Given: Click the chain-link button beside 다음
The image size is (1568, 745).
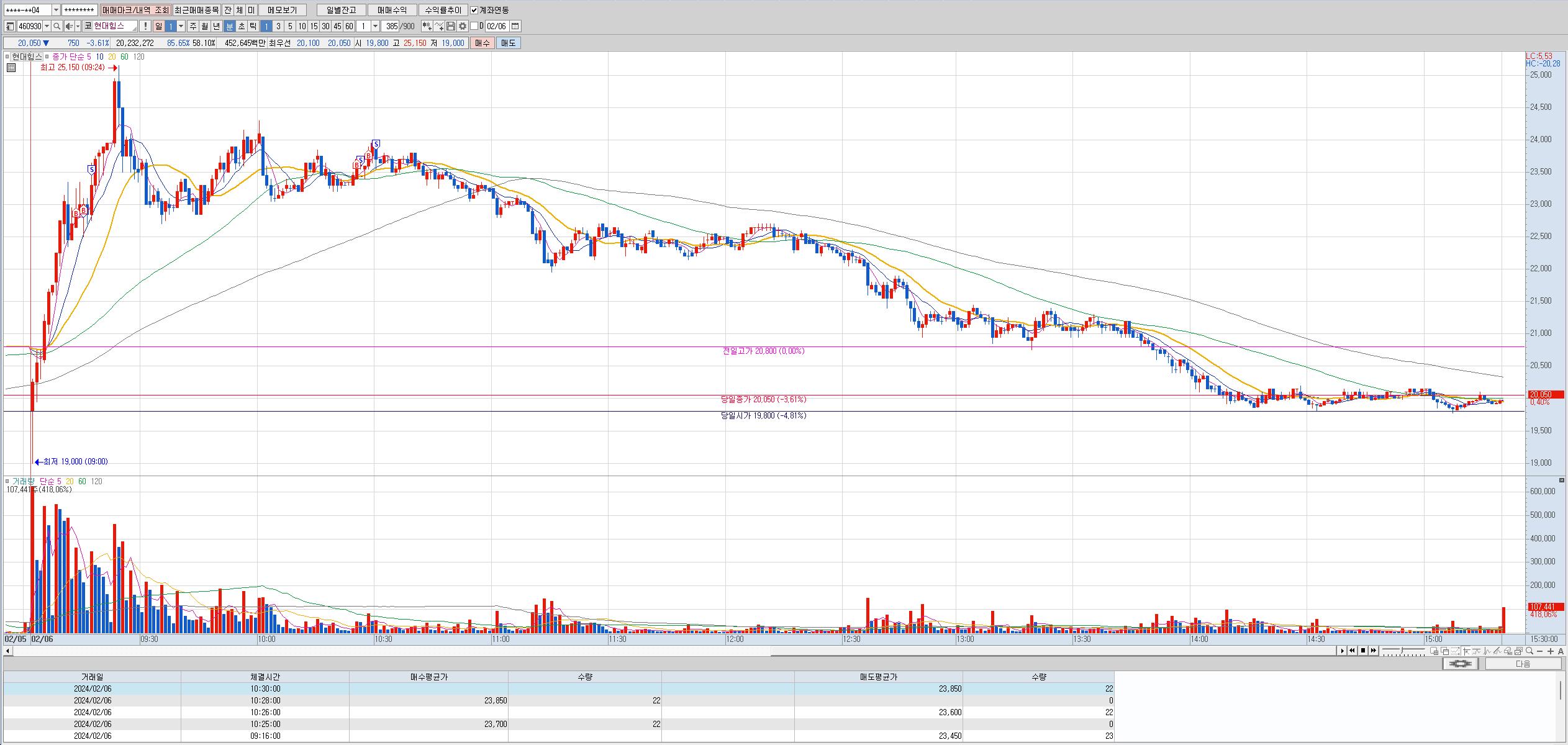Looking at the screenshot, I should click(1461, 664).
